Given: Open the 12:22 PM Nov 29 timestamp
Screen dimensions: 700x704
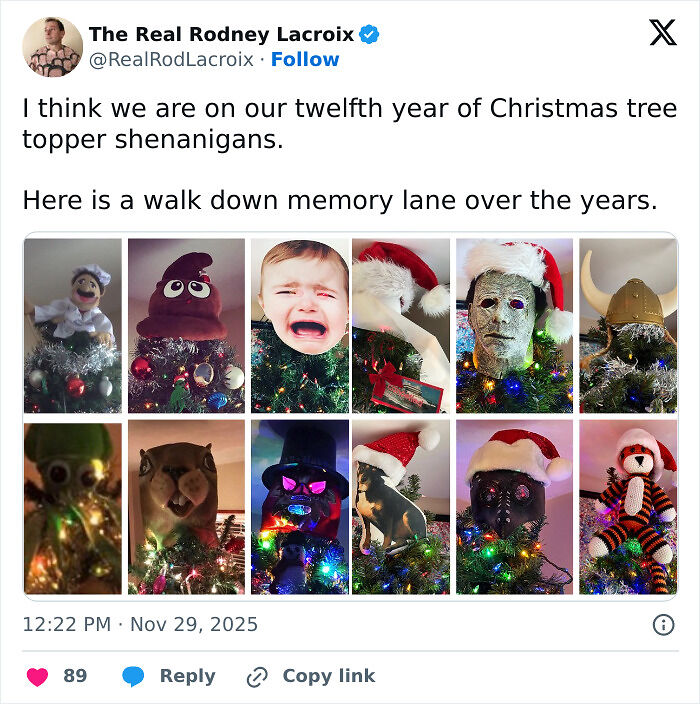Looking at the screenshot, I should tap(140, 625).
